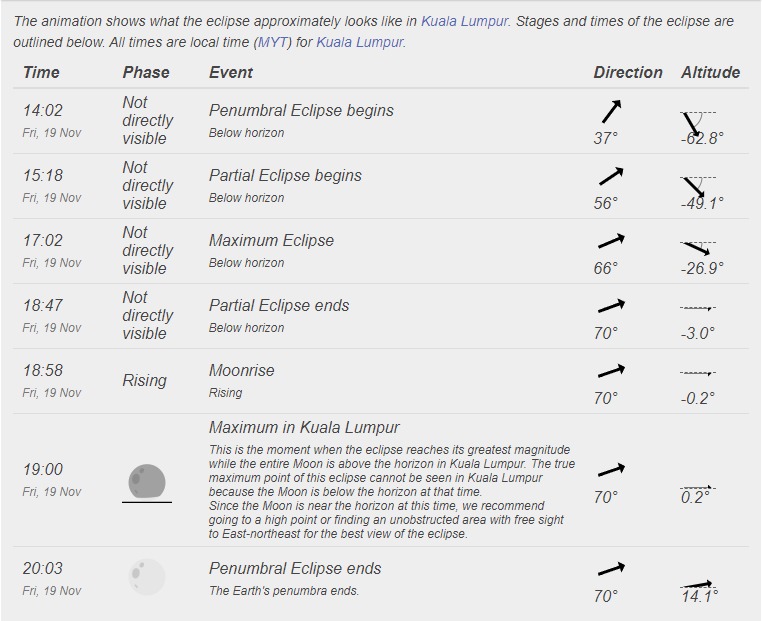This screenshot has width=762, height=621.
Task: Click the Altitude column header
Action: (711, 72)
